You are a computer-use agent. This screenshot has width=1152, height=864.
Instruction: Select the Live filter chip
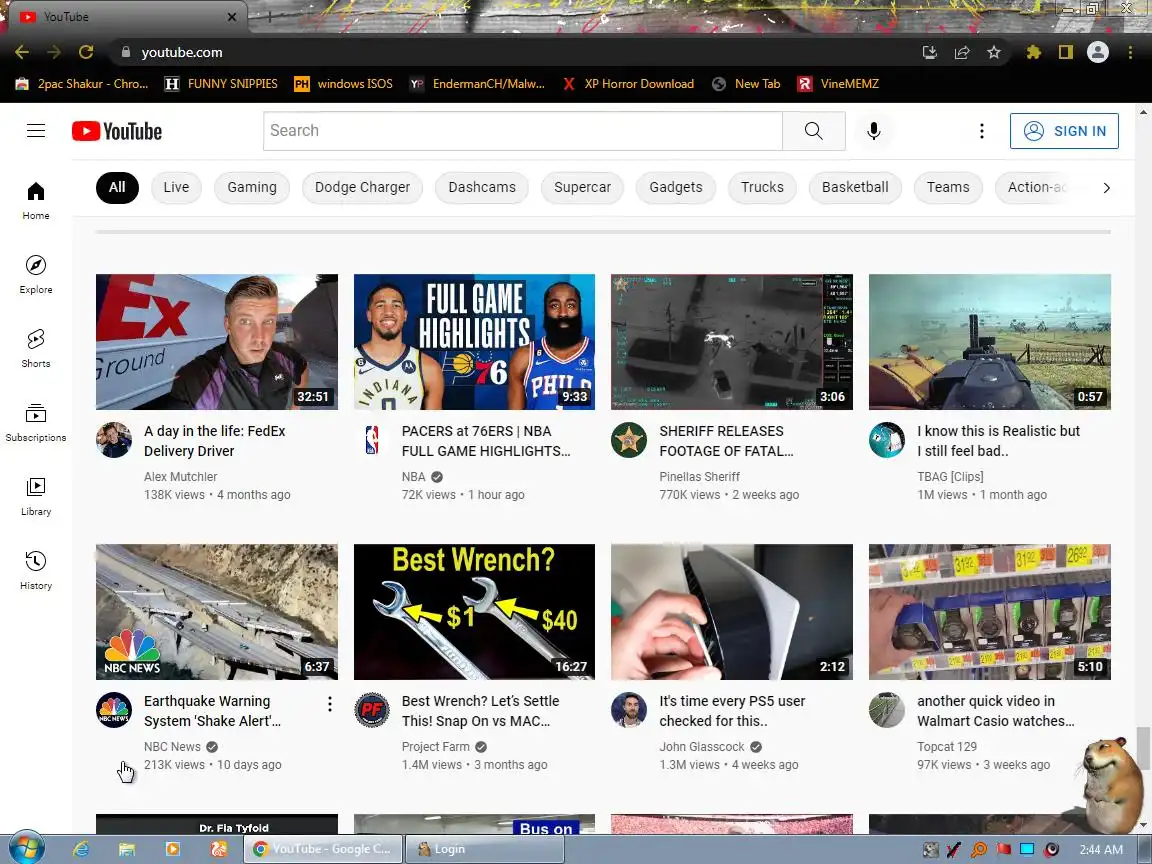coord(176,187)
